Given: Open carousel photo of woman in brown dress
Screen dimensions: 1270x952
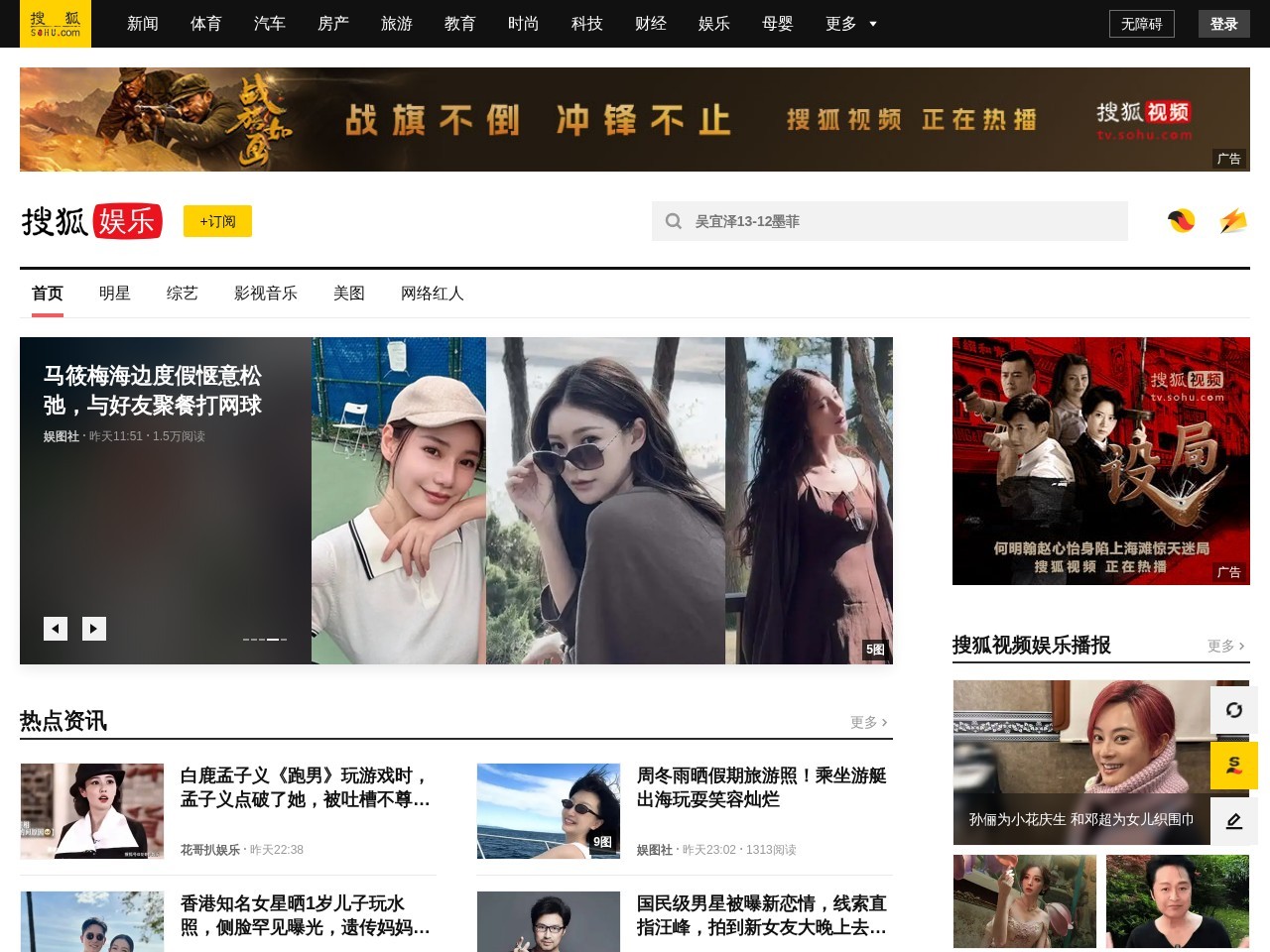Looking at the screenshot, I should (x=809, y=501).
